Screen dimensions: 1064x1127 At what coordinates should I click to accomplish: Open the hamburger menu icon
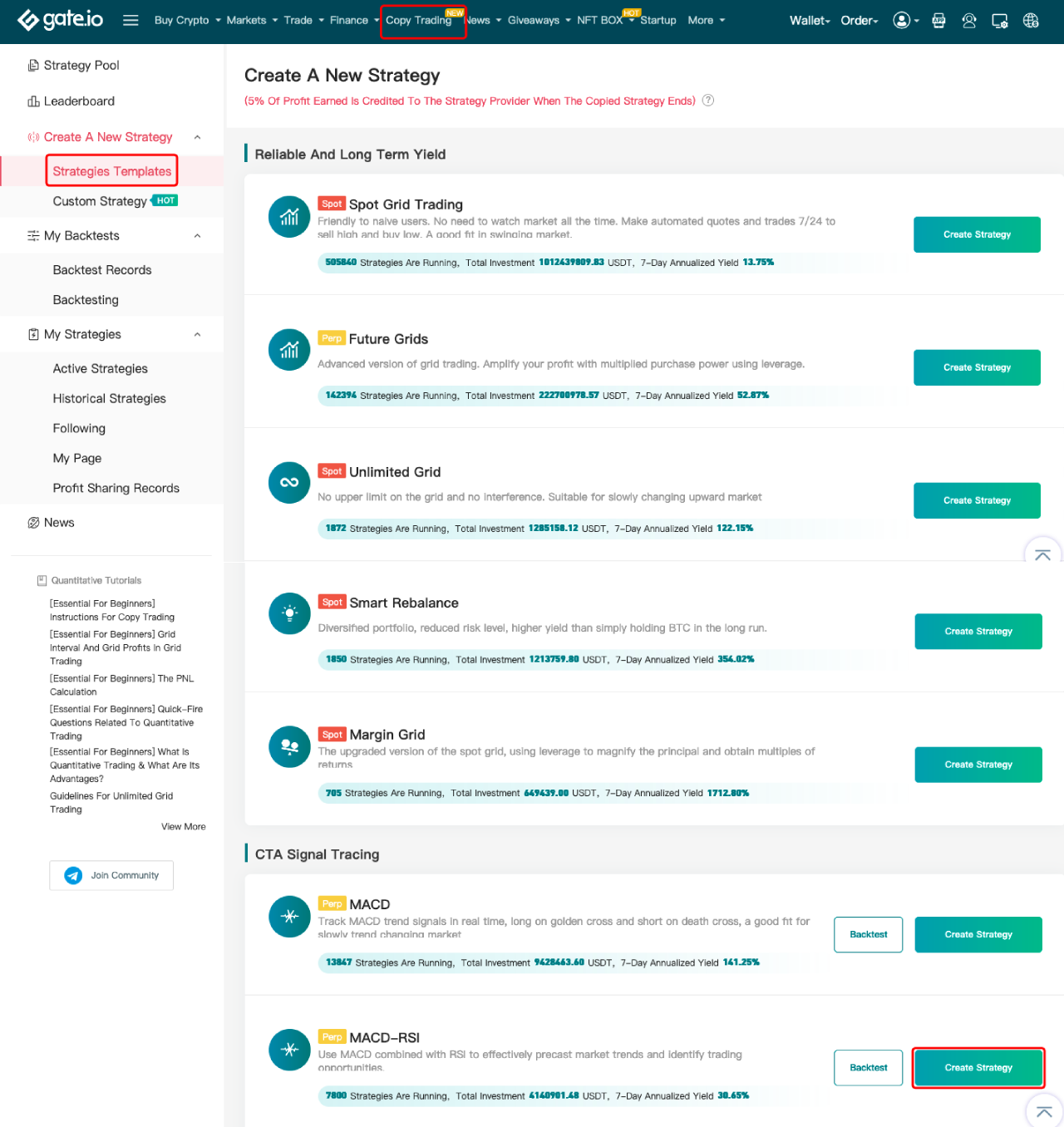131,20
